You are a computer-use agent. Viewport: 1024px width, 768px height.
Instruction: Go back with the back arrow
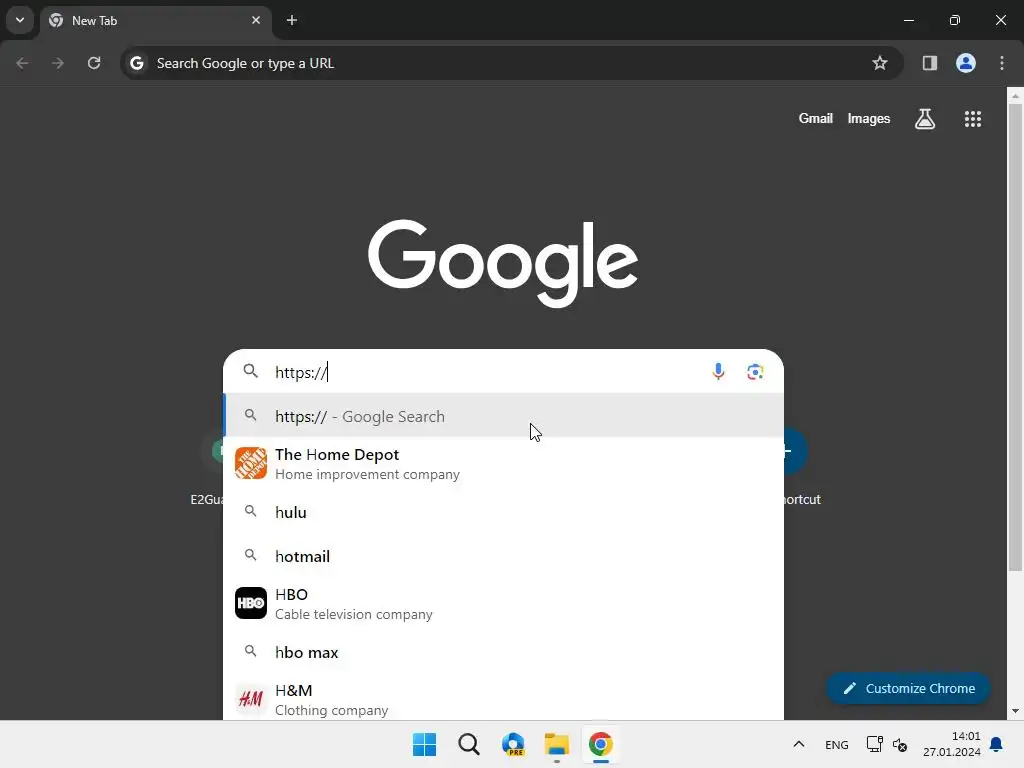click(22, 63)
